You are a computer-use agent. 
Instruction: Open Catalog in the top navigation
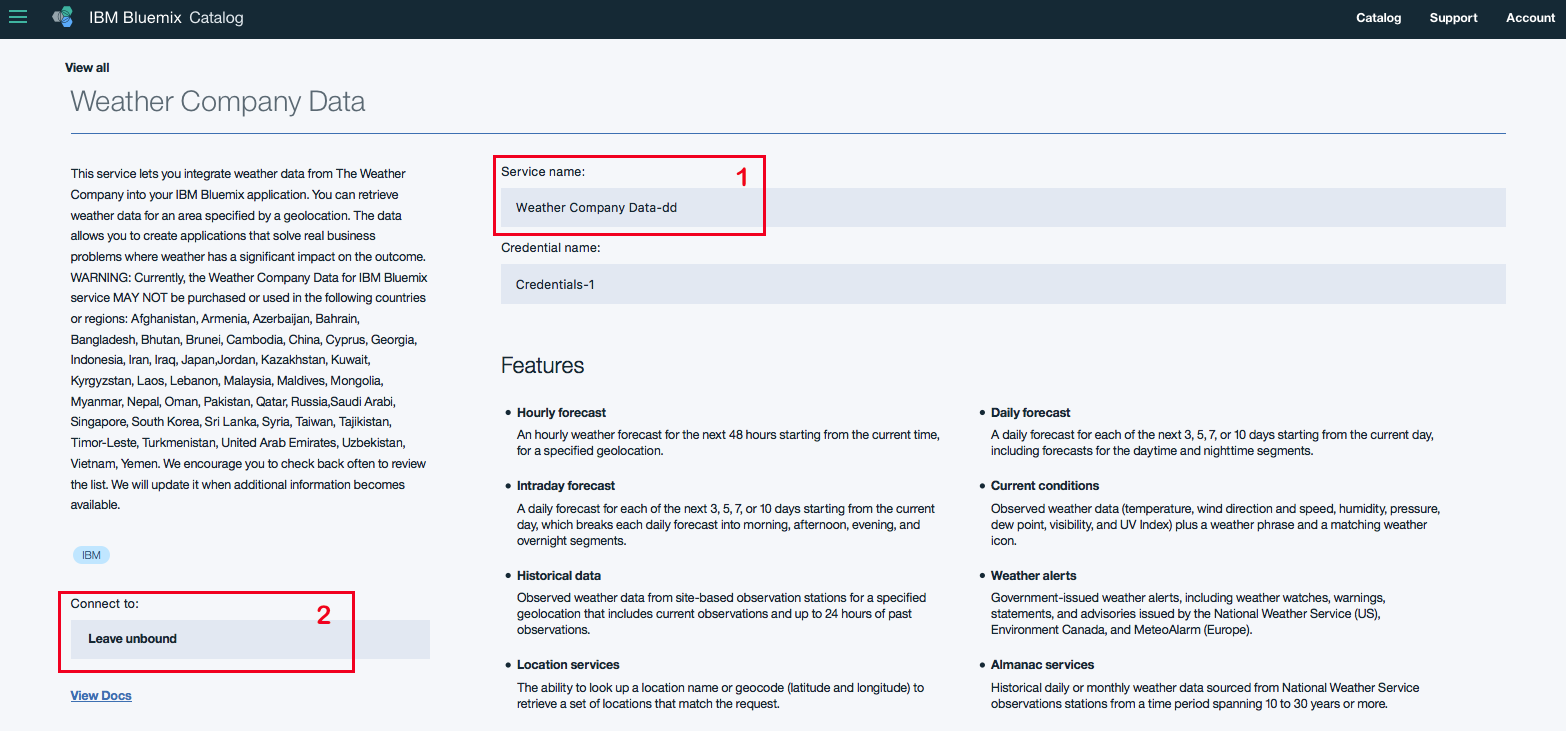(x=1378, y=17)
